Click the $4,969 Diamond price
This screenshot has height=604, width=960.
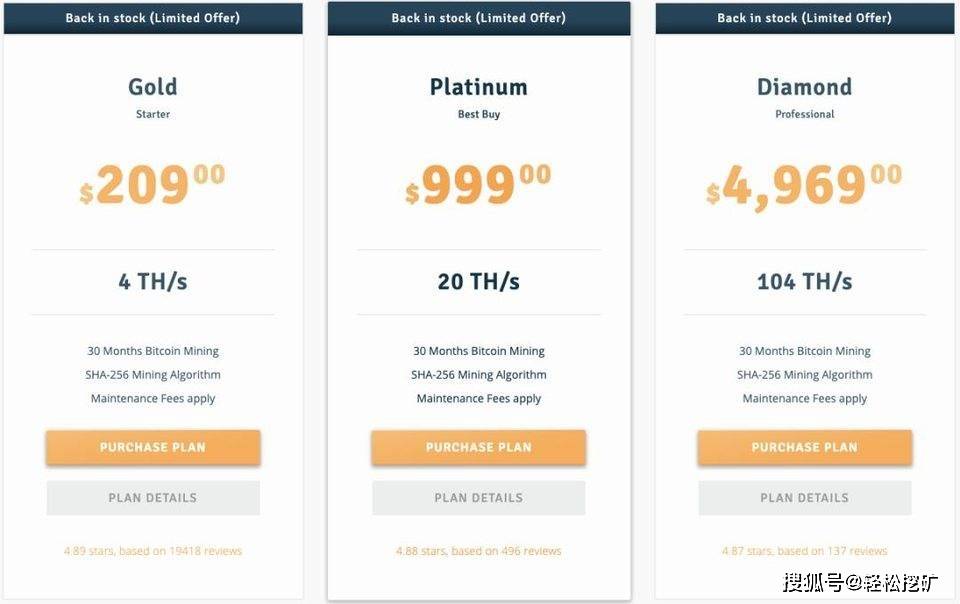coord(805,184)
